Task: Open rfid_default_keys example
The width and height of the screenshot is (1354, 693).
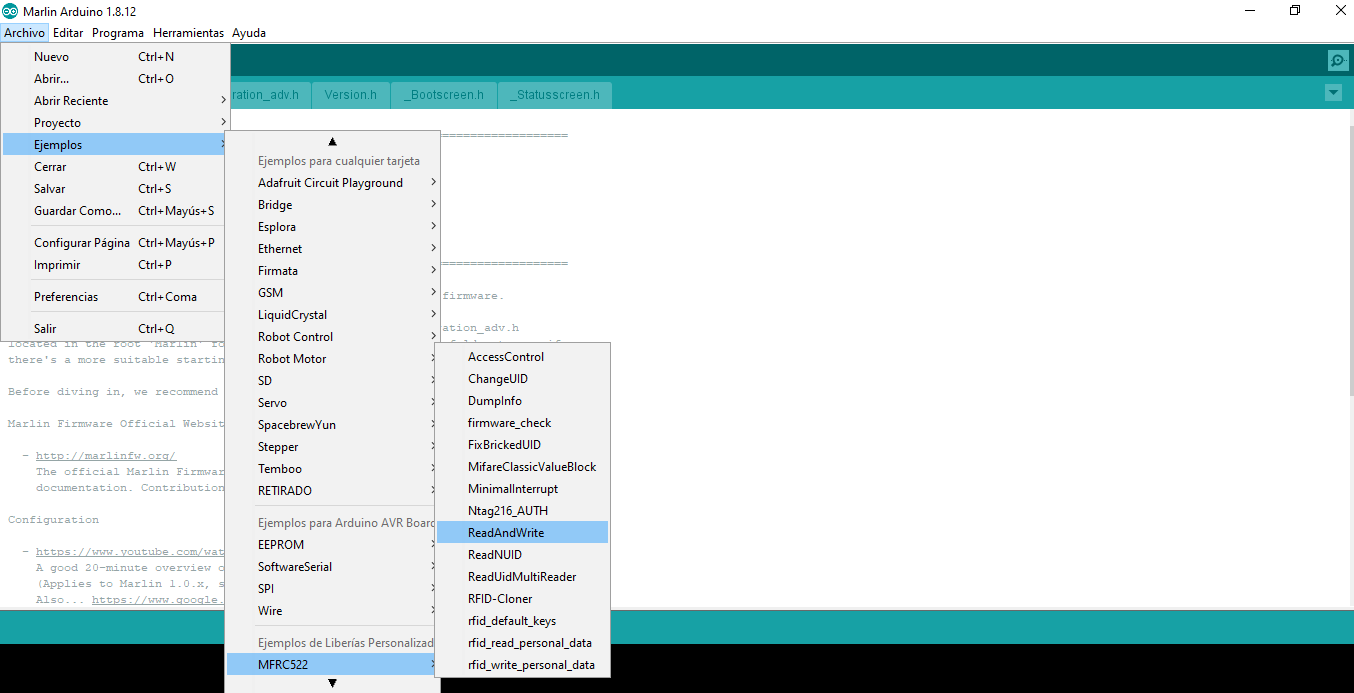Action: (x=522, y=621)
